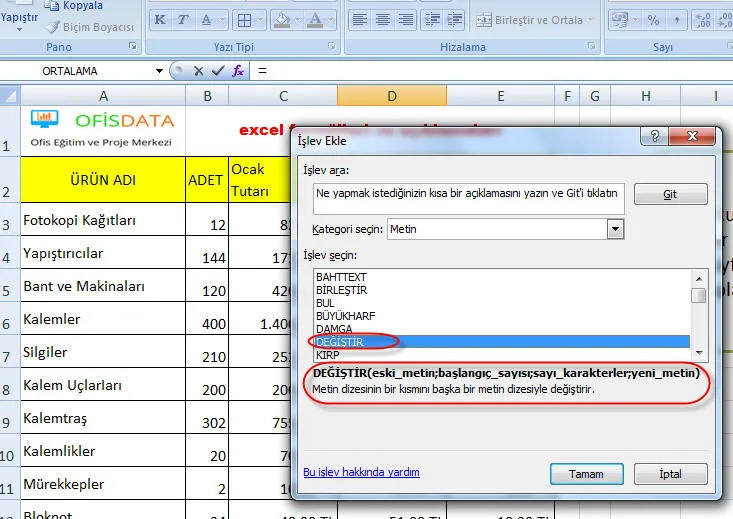
Task: Click the Bold (K) formatting icon
Action: coord(160,20)
